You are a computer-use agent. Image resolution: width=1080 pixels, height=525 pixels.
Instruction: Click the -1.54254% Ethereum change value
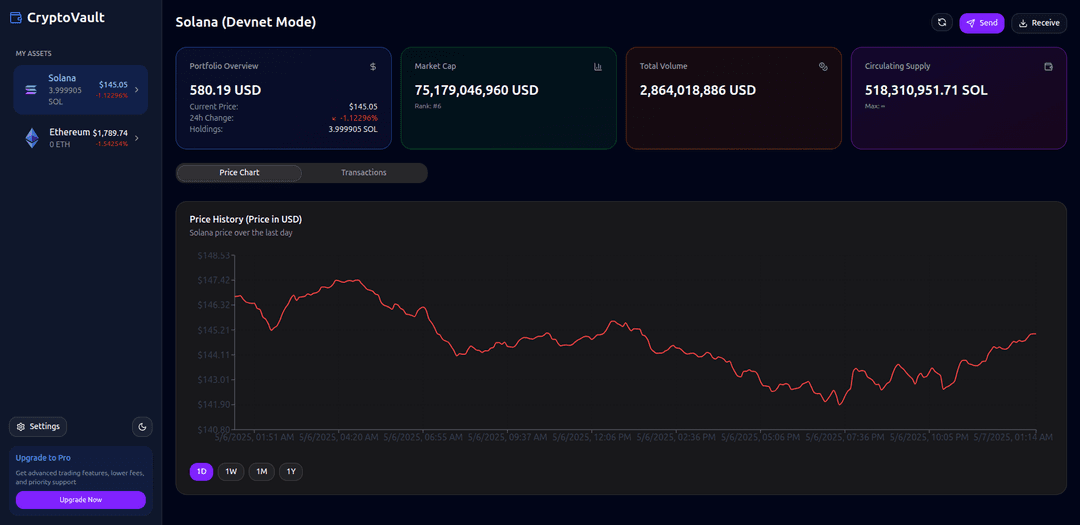pyautogui.click(x=112, y=143)
